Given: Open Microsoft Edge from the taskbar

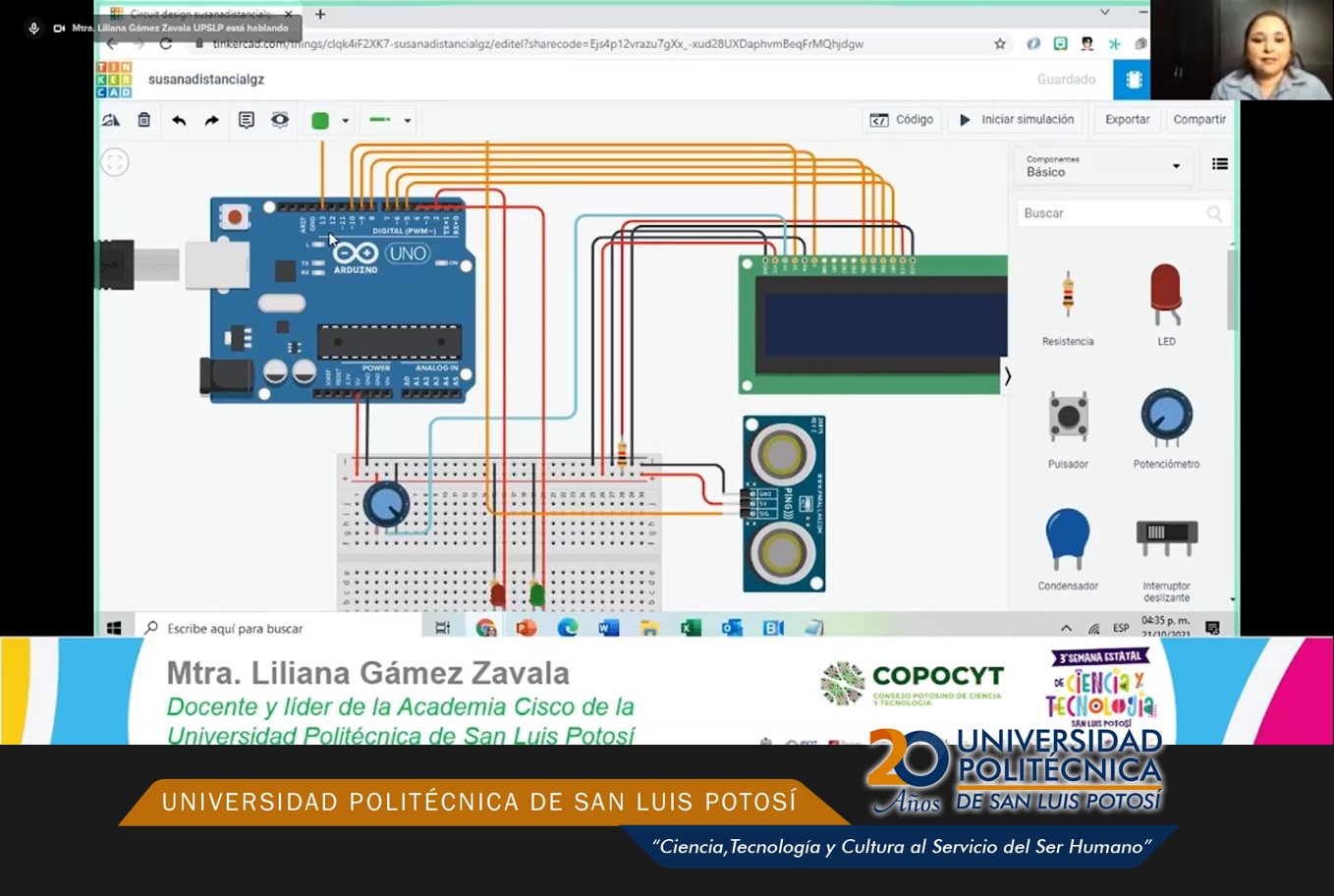Looking at the screenshot, I should tap(568, 628).
